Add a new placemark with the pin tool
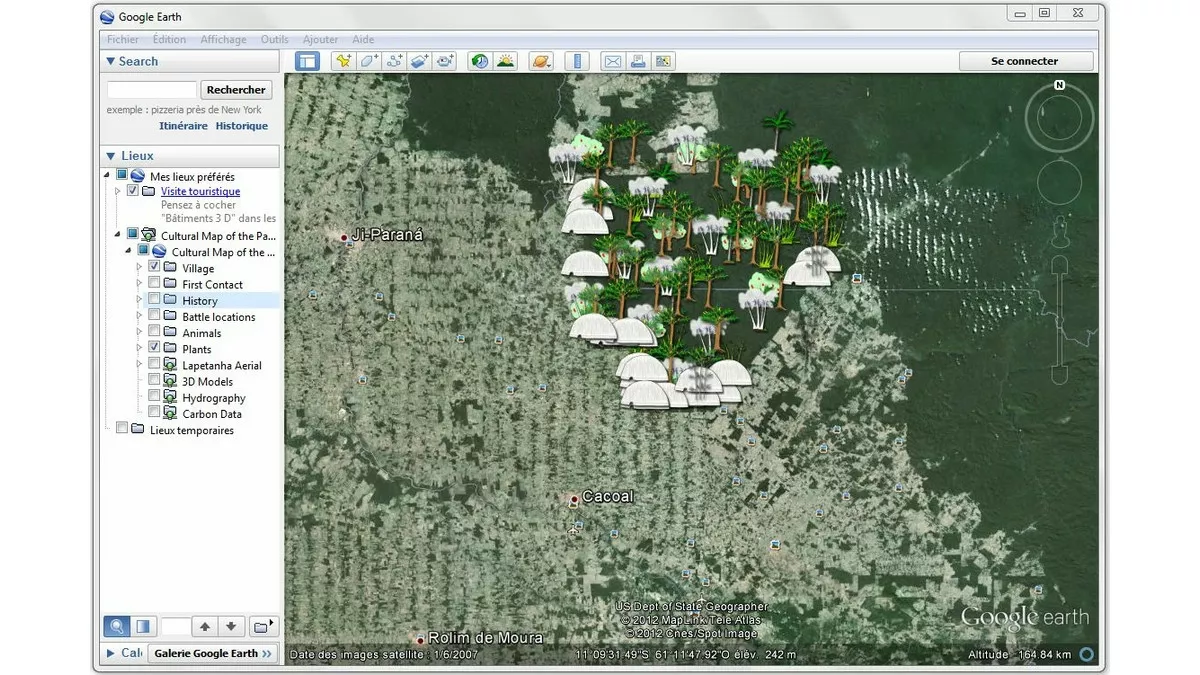The image size is (1200, 675). click(343, 60)
